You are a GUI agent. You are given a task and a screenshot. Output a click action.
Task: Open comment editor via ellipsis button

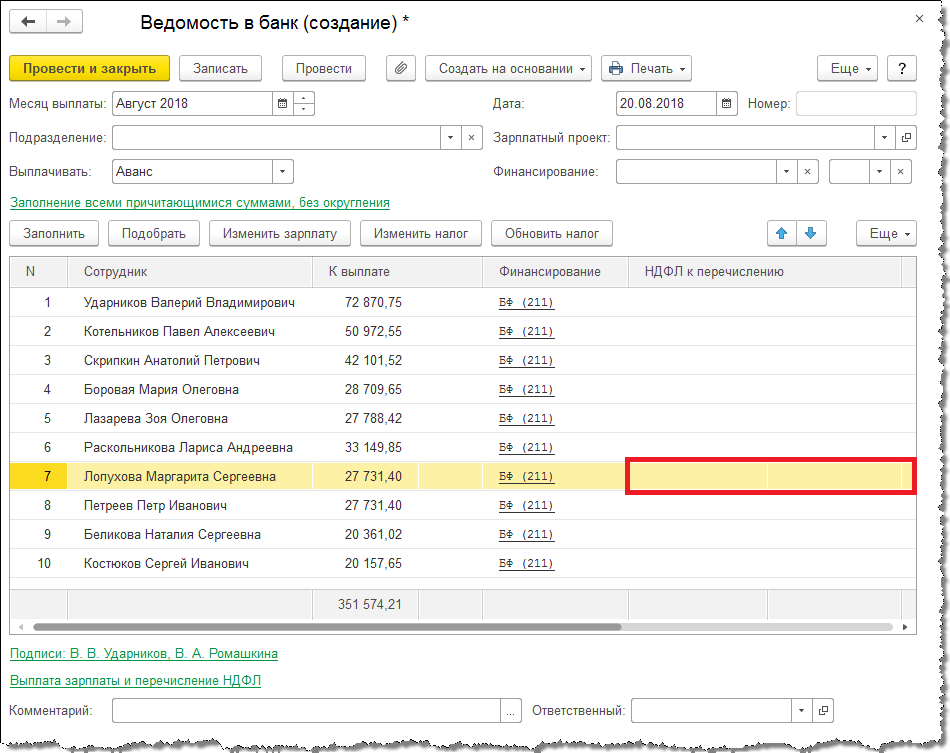point(511,711)
